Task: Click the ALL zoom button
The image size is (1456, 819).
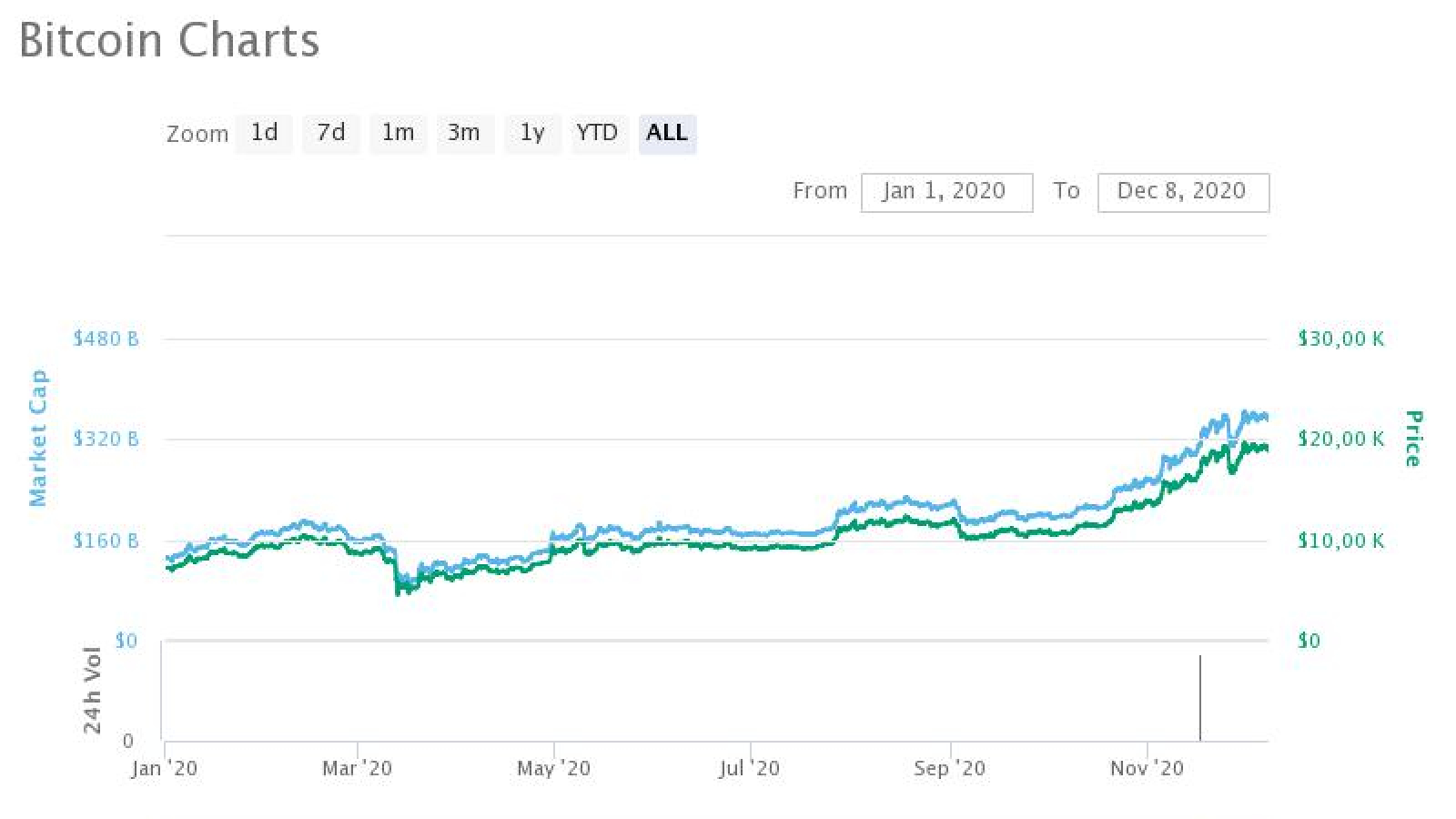Action: [x=667, y=134]
